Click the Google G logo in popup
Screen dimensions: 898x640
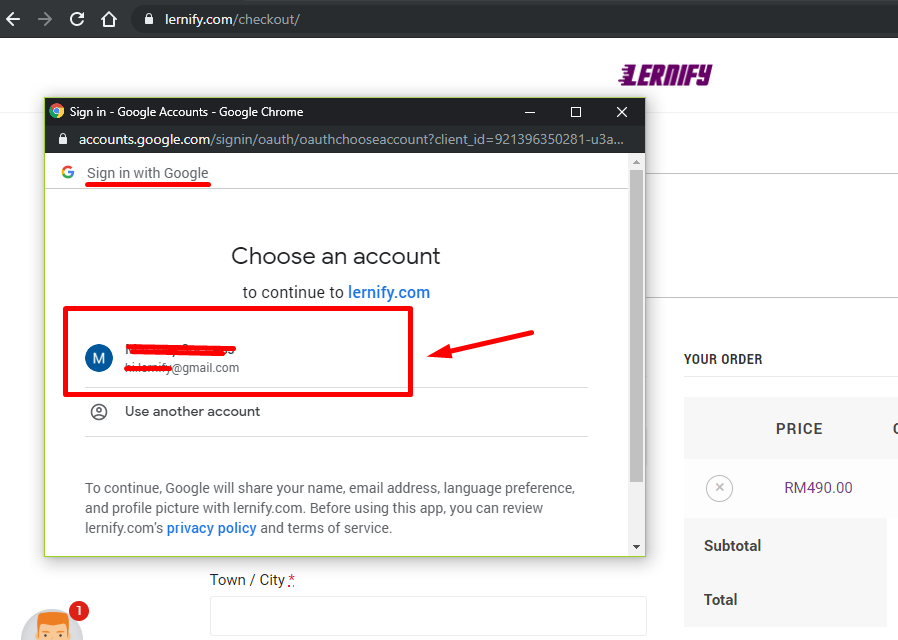click(68, 172)
